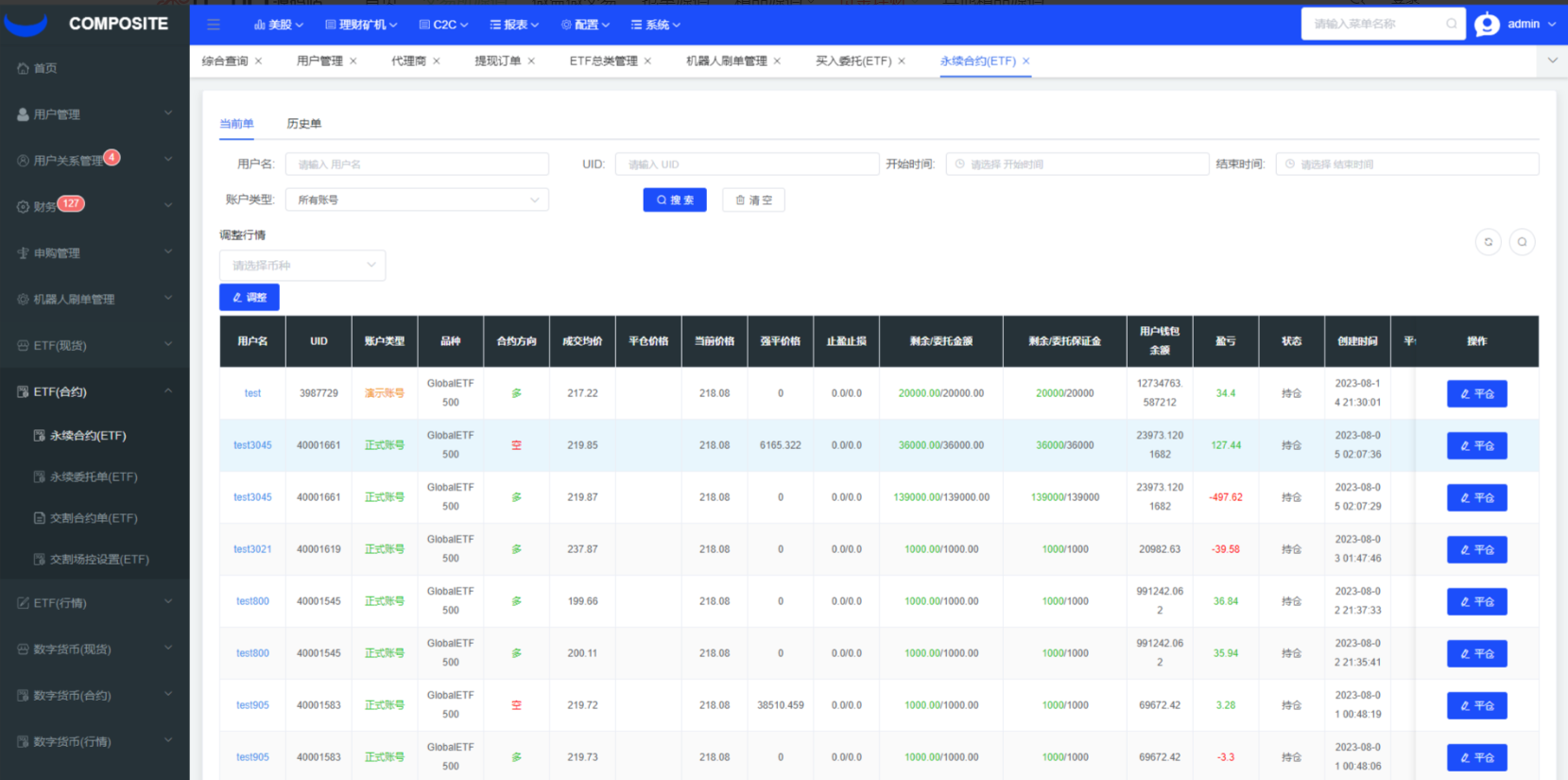Screen dimensions: 1568x780
Task: Click the hamburger menu collapse icon
Action: click(x=214, y=25)
